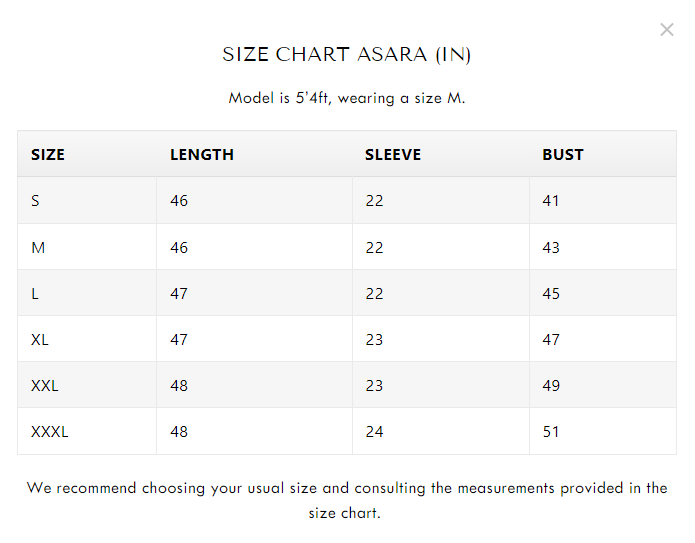Select the L size row label
Viewport: 695px width, 543px height.
pos(36,294)
